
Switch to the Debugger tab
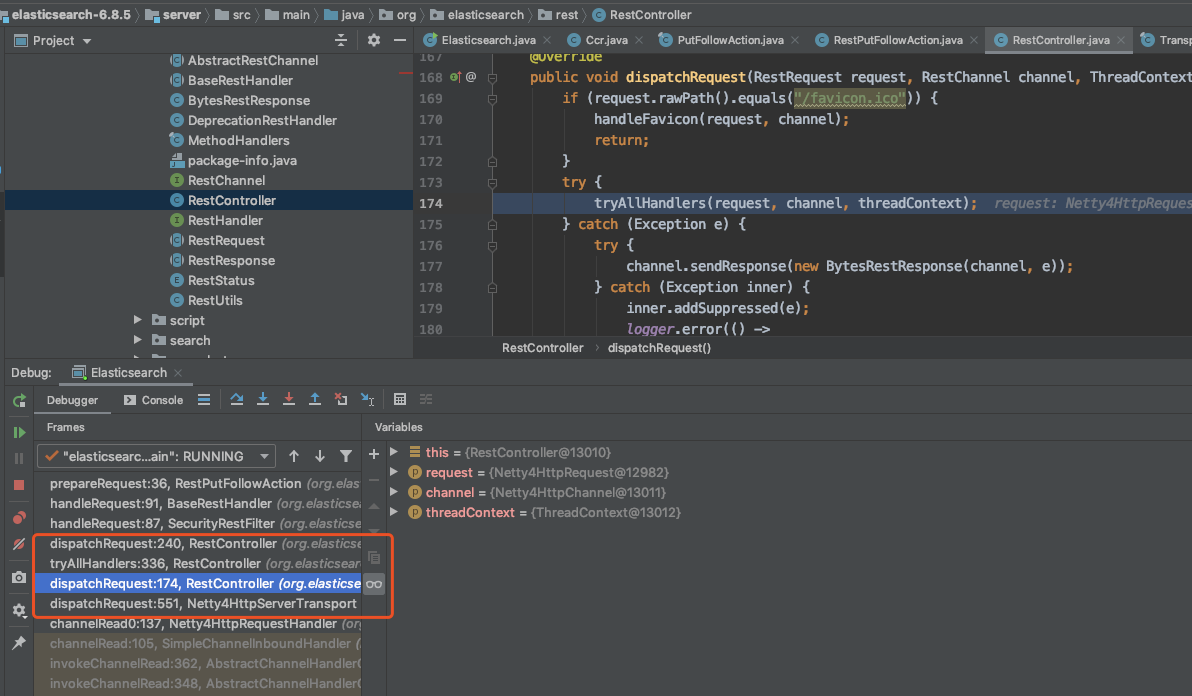coord(72,400)
